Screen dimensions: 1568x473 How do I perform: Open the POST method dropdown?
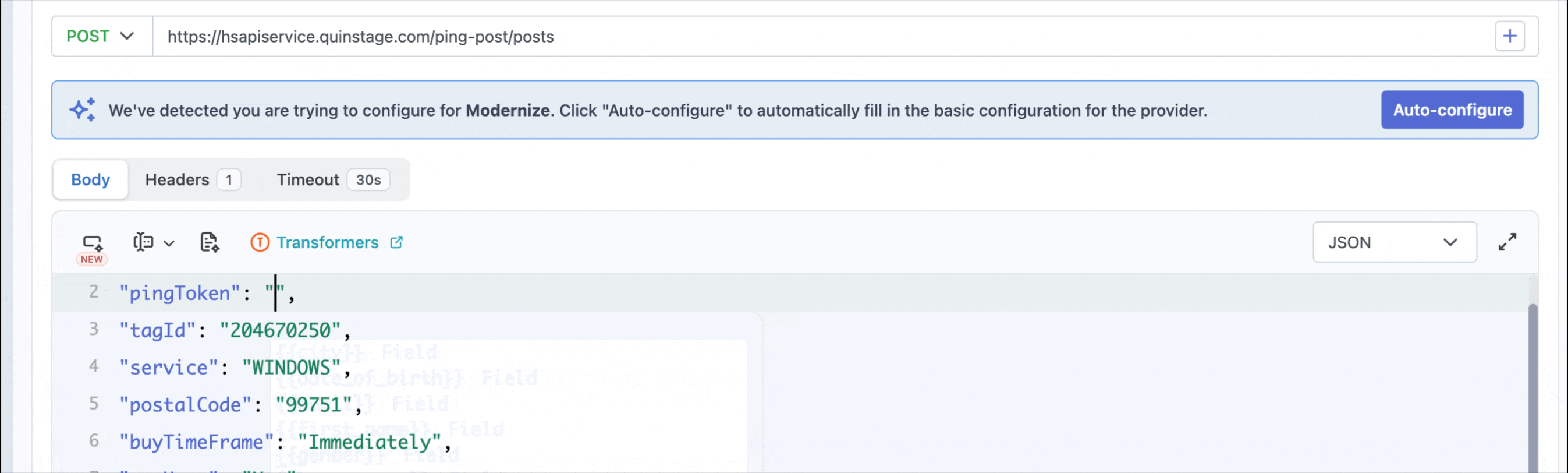tap(101, 37)
